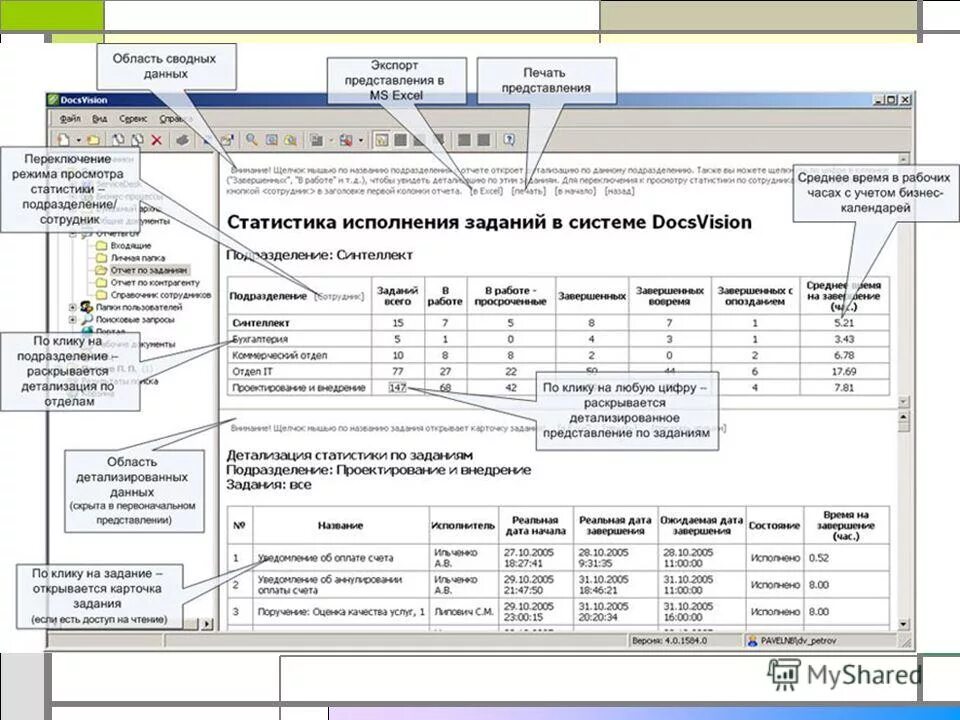Click the Название column header in details table
The image size is (960, 720).
click(340, 525)
